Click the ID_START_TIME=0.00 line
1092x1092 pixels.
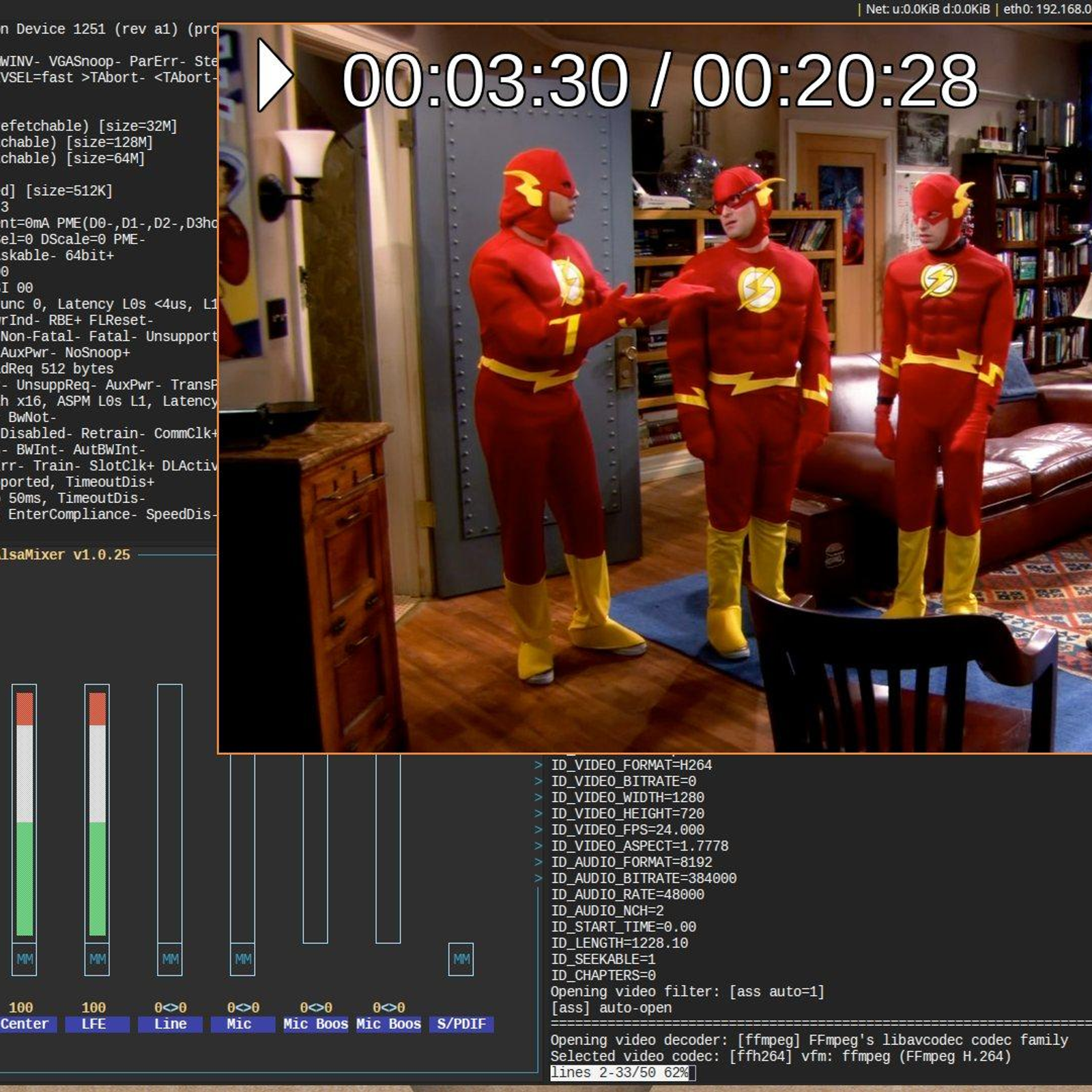click(x=624, y=927)
